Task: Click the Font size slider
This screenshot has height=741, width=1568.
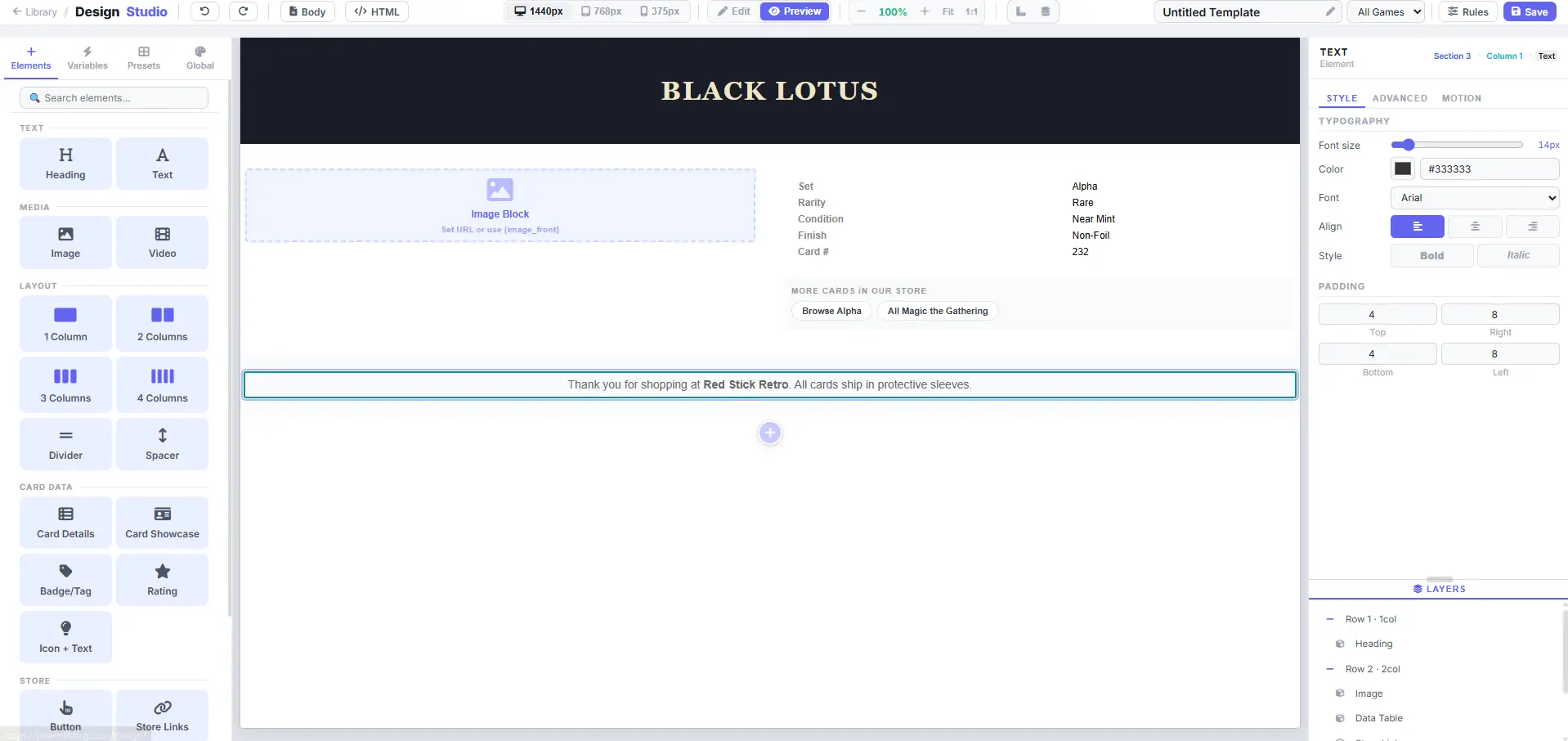Action: click(1457, 145)
